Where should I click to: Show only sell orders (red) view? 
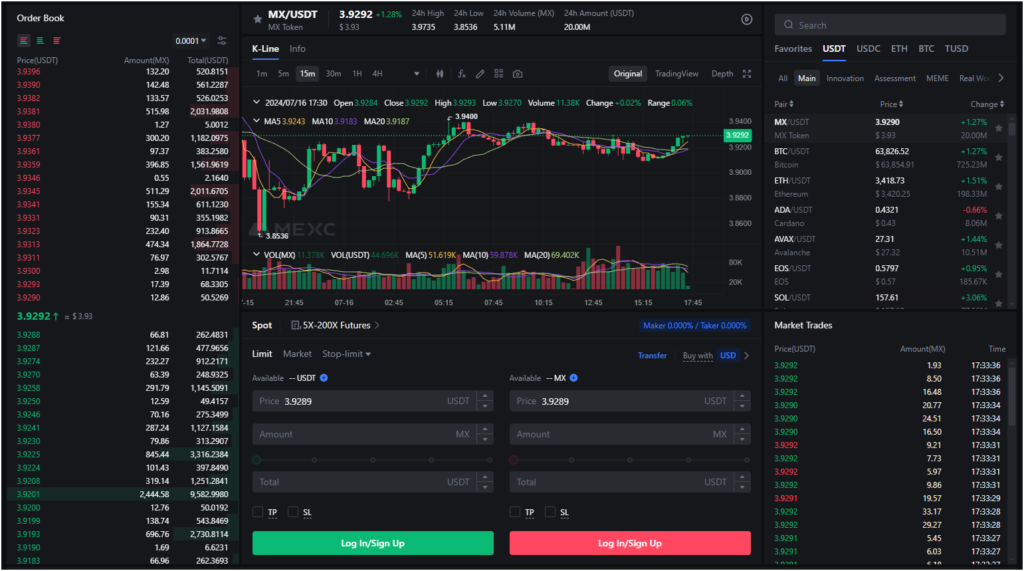(57, 41)
